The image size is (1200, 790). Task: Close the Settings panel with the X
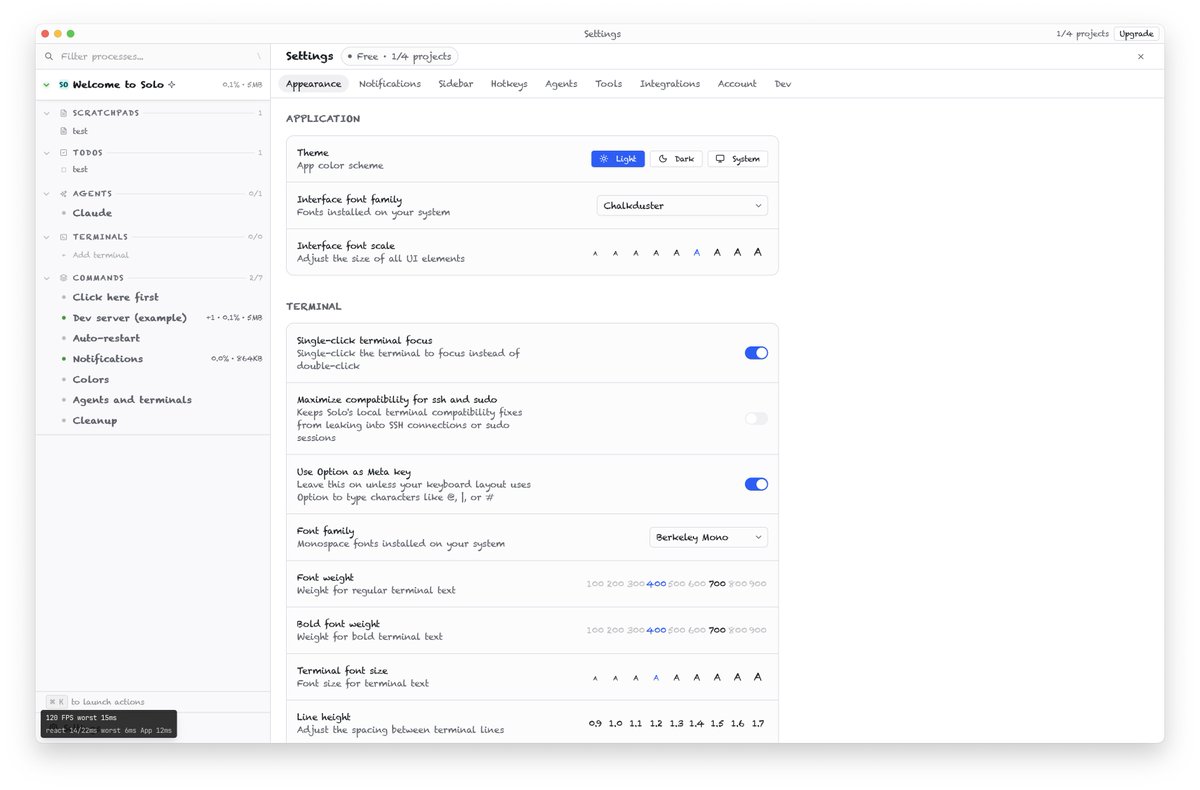point(1141,57)
